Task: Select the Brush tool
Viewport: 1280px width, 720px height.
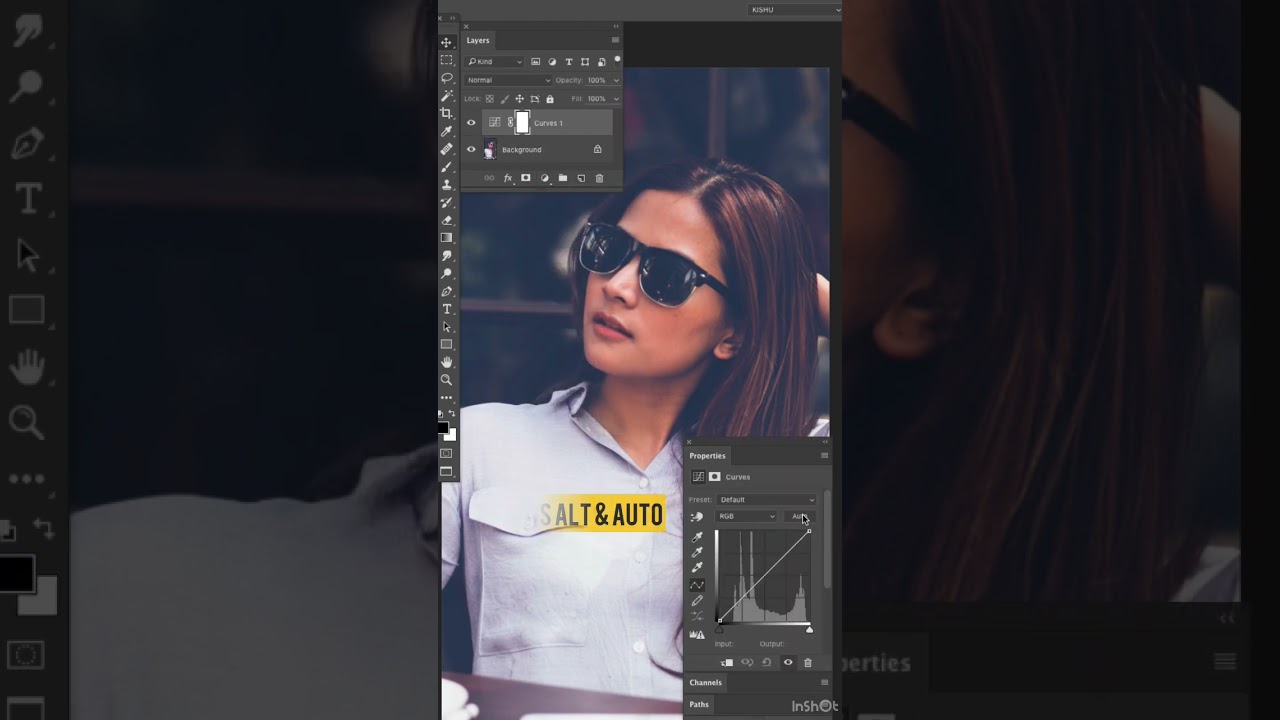Action: 447,167
